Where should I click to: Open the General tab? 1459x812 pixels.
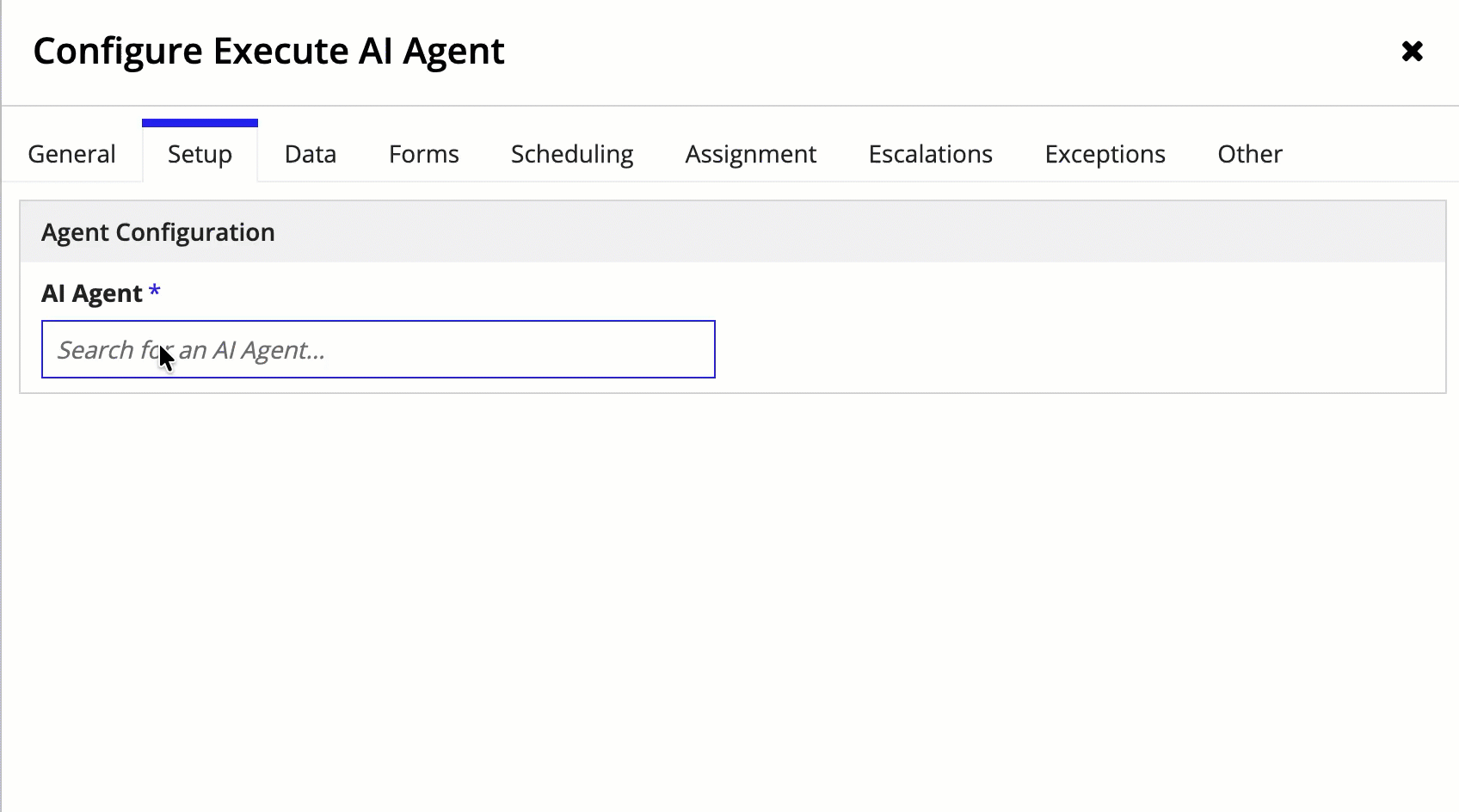coord(71,154)
